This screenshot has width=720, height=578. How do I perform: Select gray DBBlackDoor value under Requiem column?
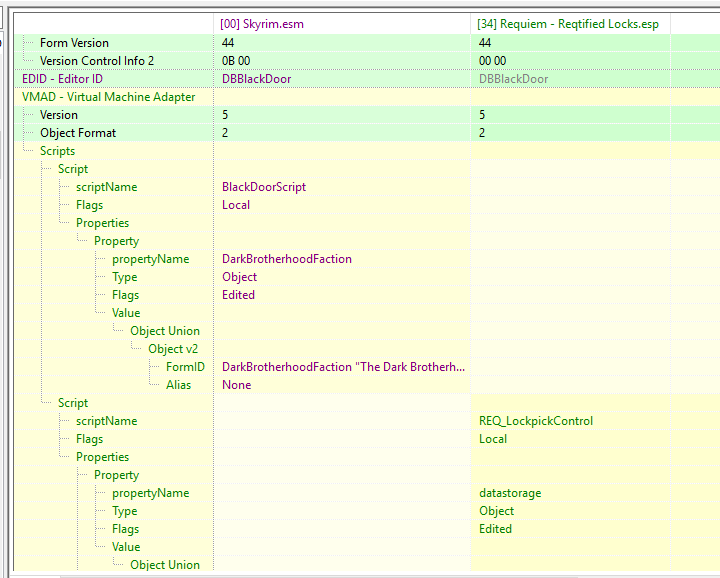click(x=513, y=79)
